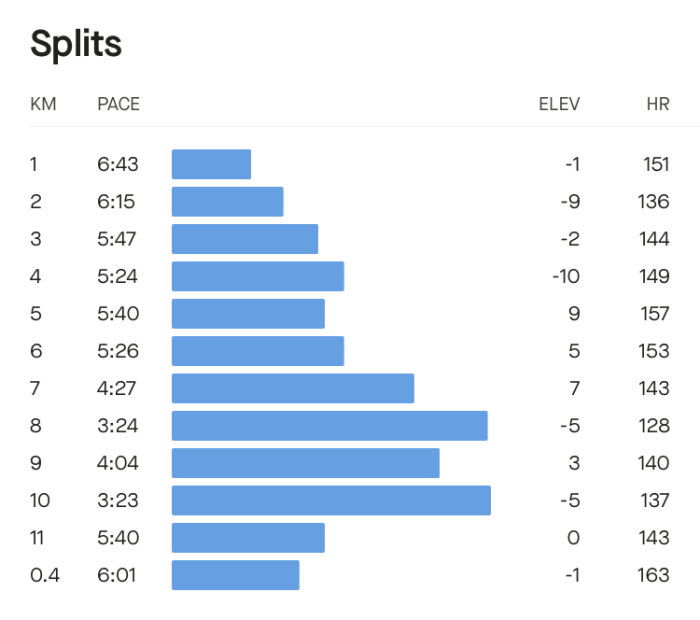Select the kilometer 11 pace bar
Screen dimensions: 700x620
click(x=248, y=538)
